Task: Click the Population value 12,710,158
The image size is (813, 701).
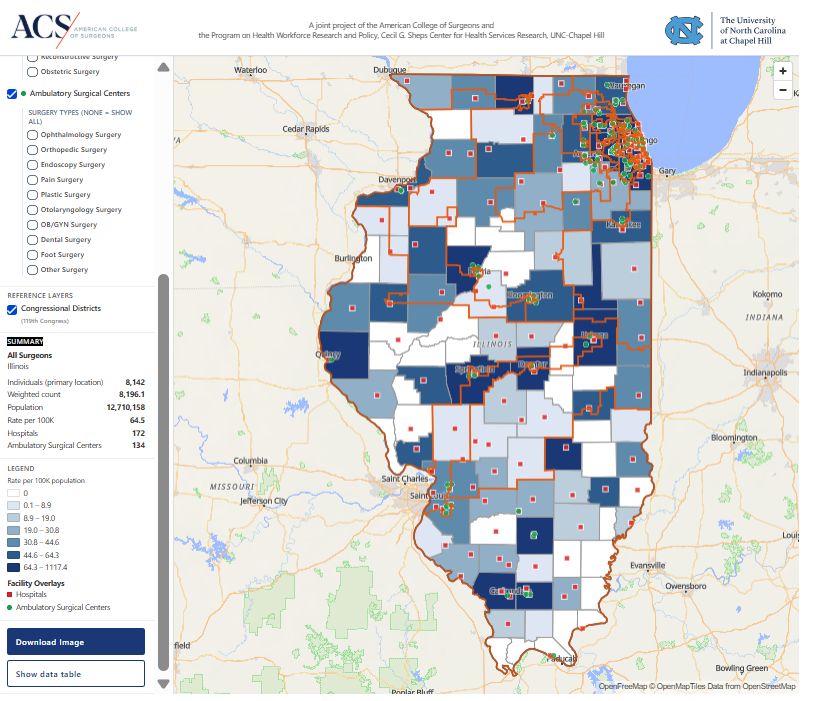Action: click(125, 408)
